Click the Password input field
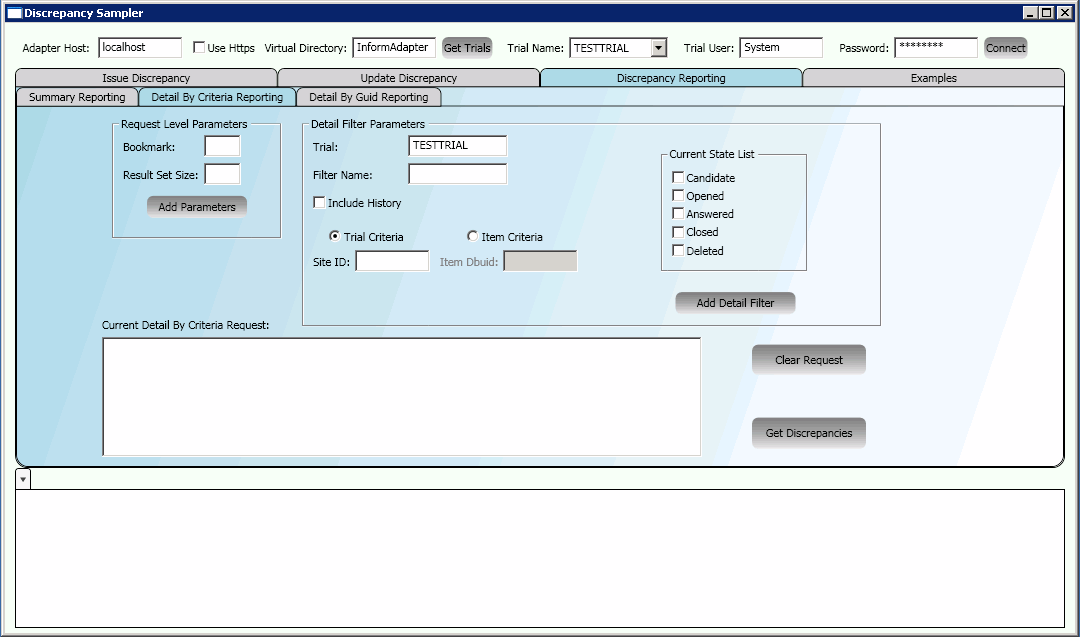 (x=935, y=48)
